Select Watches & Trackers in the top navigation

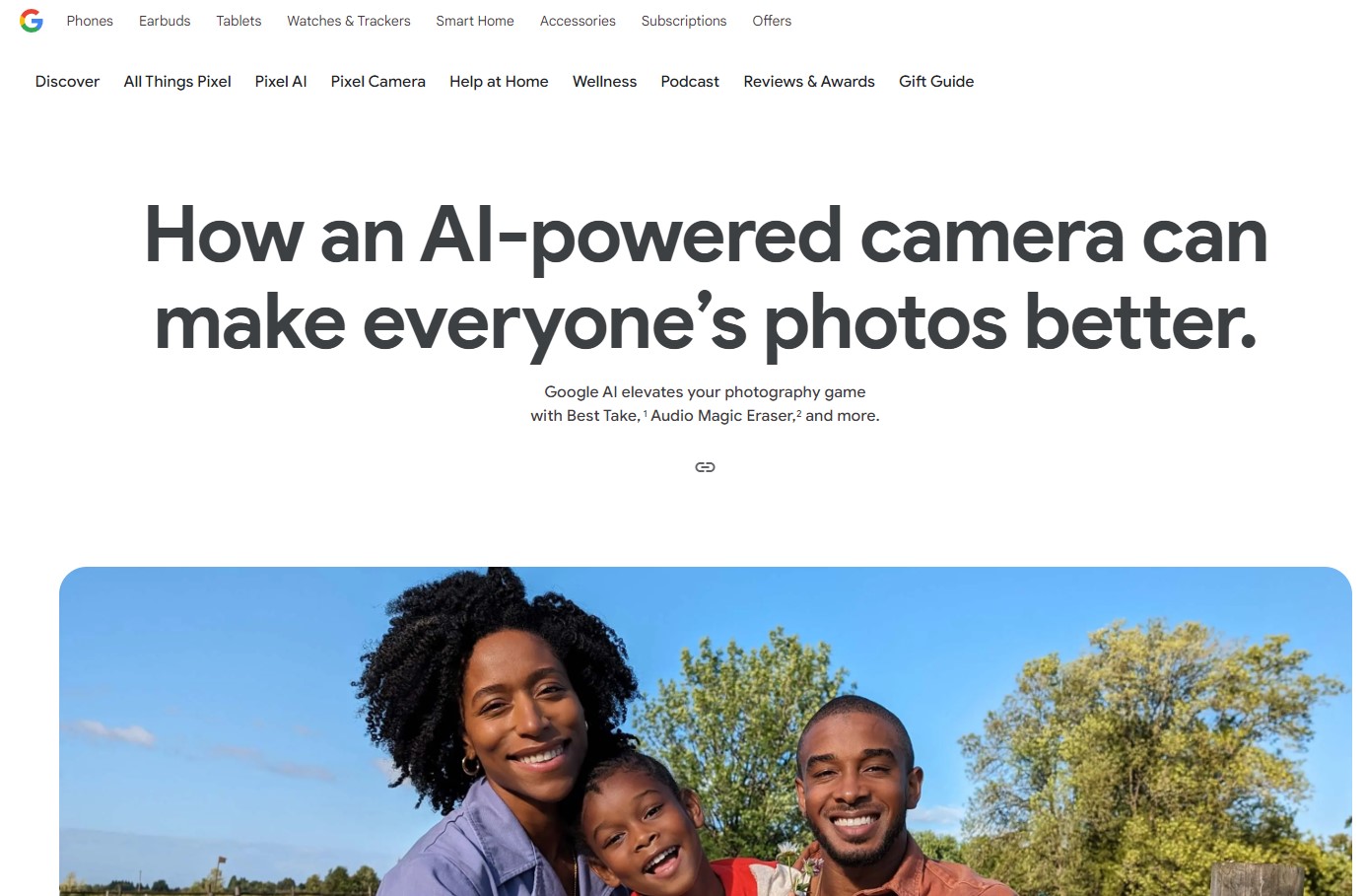click(x=349, y=21)
